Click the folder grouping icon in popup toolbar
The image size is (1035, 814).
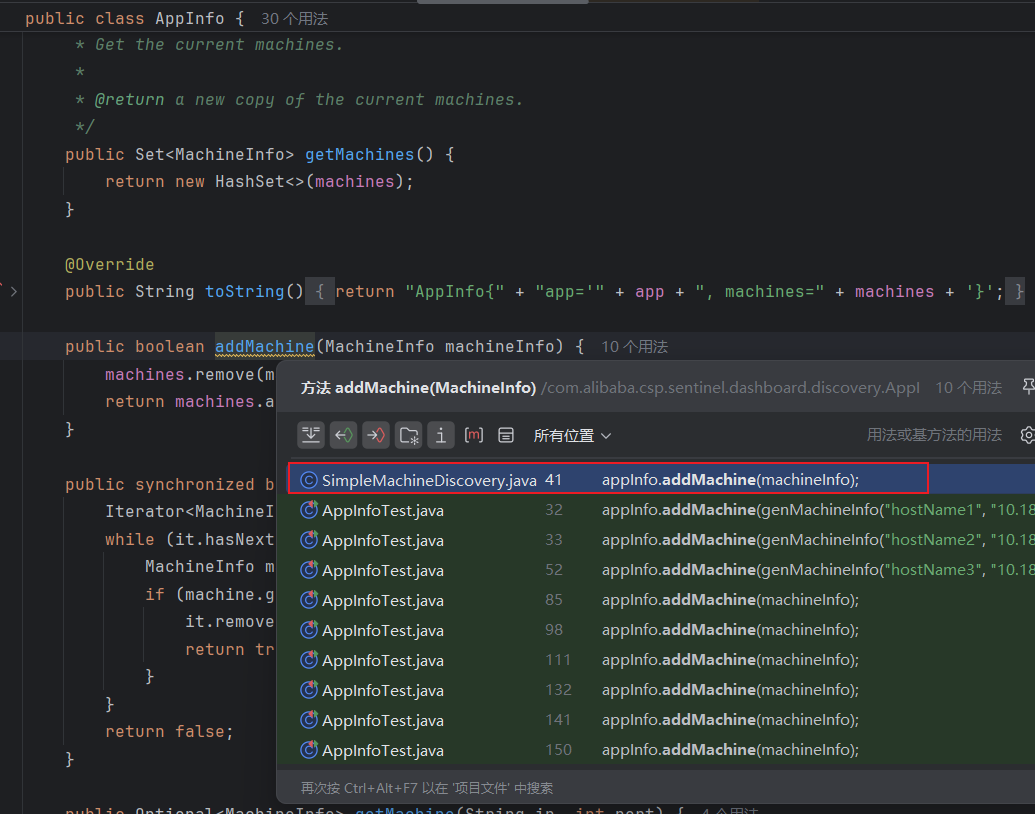pyautogui.click(x=409, y=435)
